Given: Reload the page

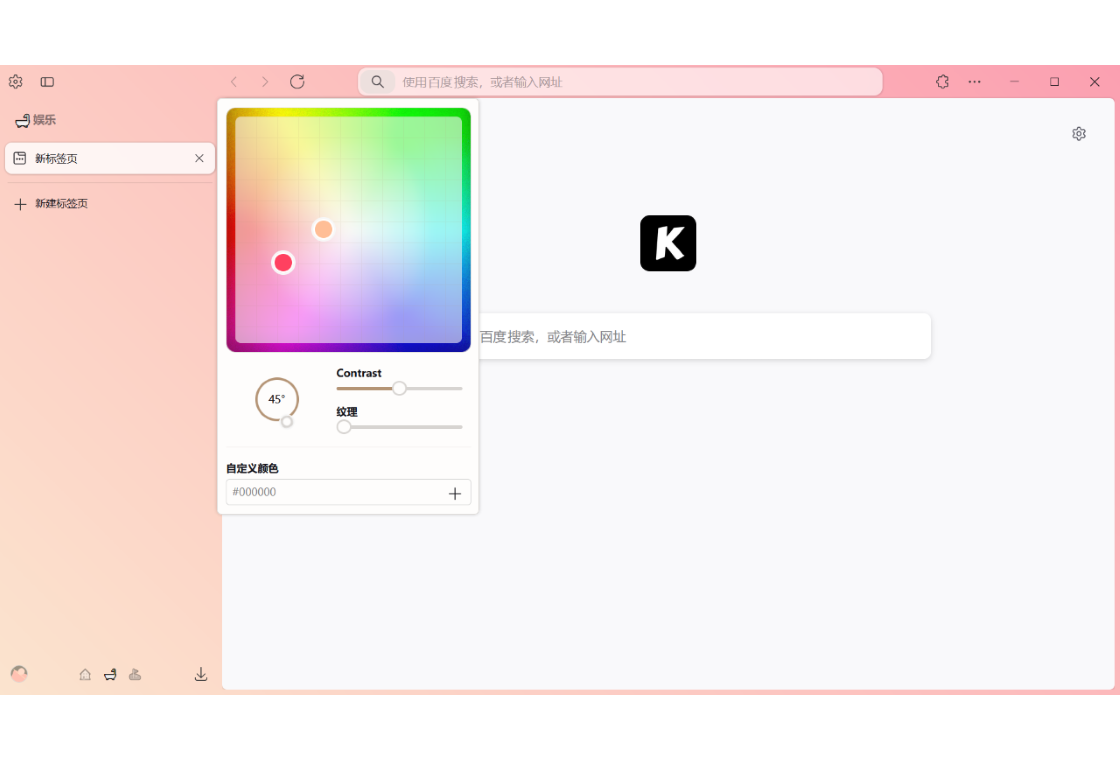Looking at the screenshot, I should click(x=297, y=82).
